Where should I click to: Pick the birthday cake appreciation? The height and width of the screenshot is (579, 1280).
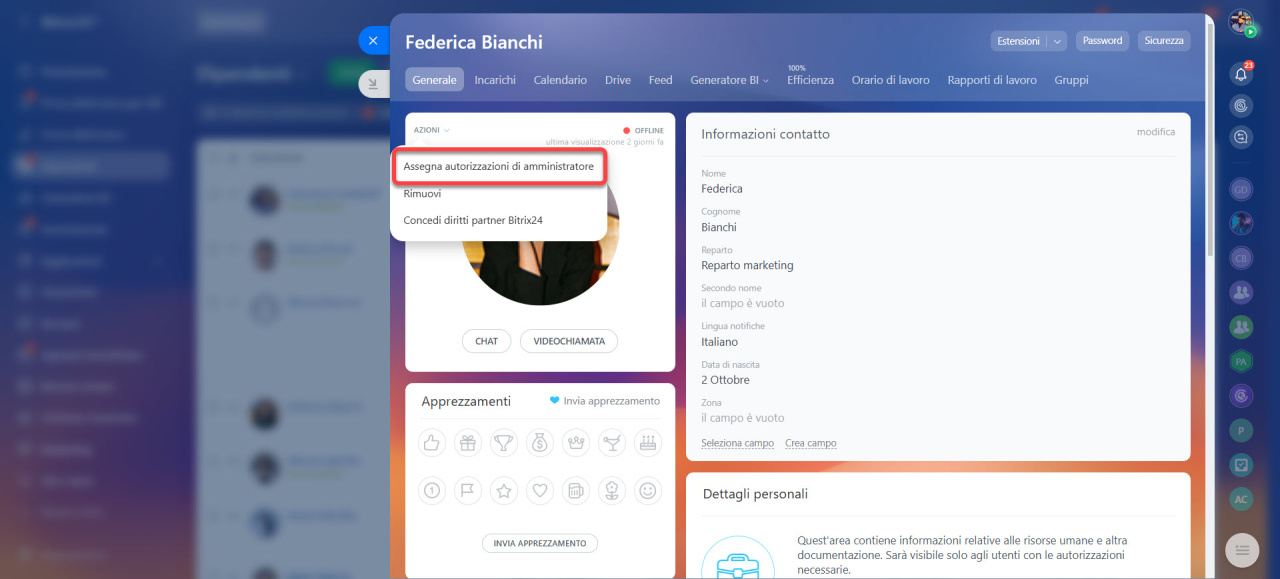[x=648, y=442]
